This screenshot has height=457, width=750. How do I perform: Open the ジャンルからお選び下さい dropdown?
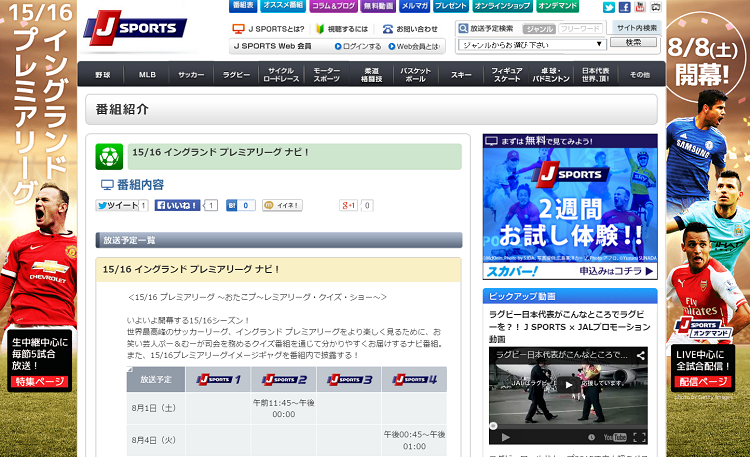click(531, 45)
